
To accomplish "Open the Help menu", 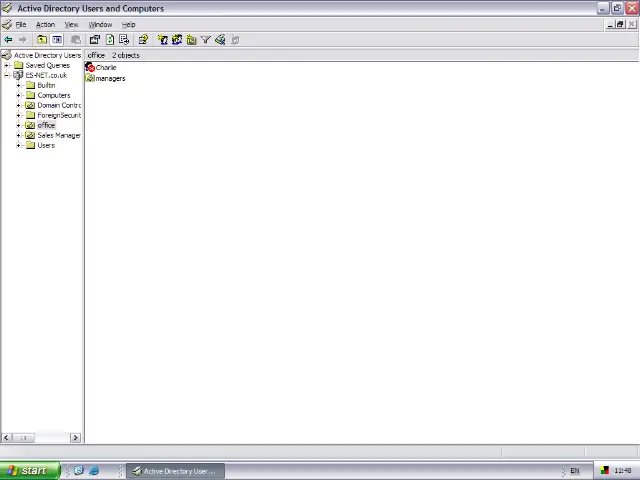I will click(x=129, y=24).
